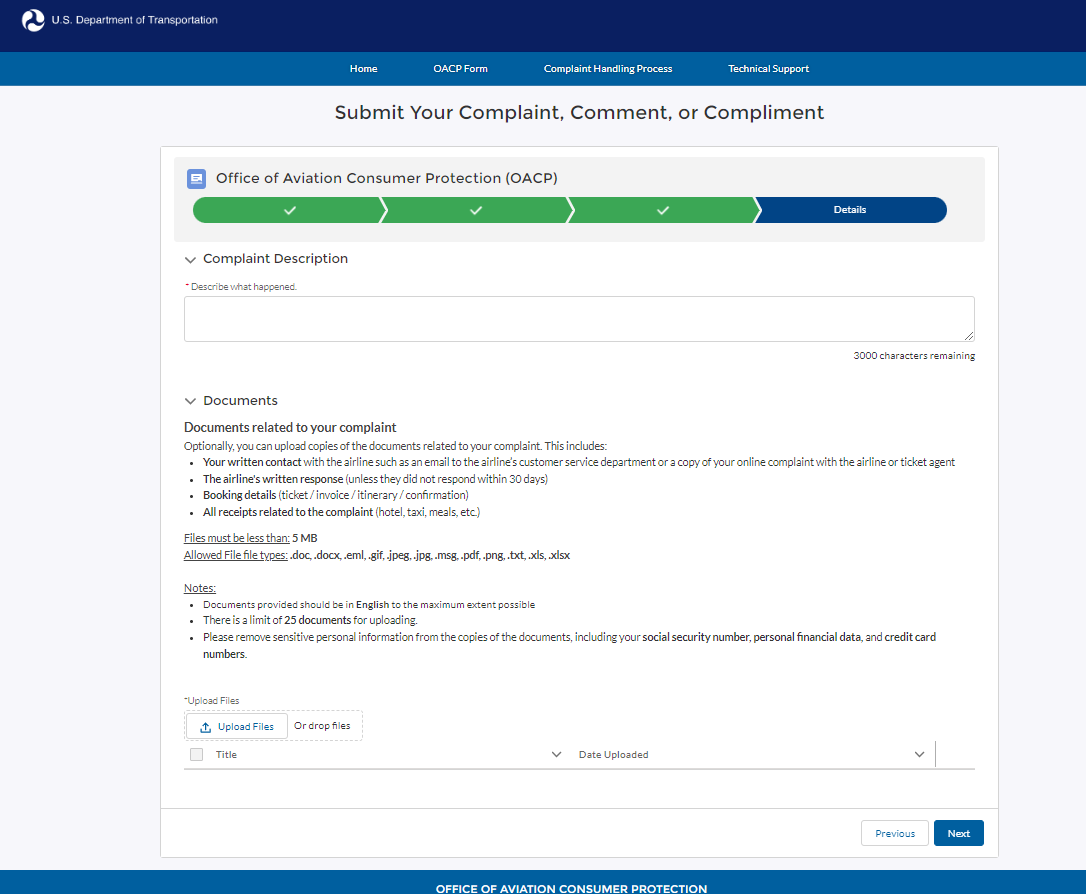1086x894 pixels.
Task: Go to the Previous step
Action: coord(895,833)
